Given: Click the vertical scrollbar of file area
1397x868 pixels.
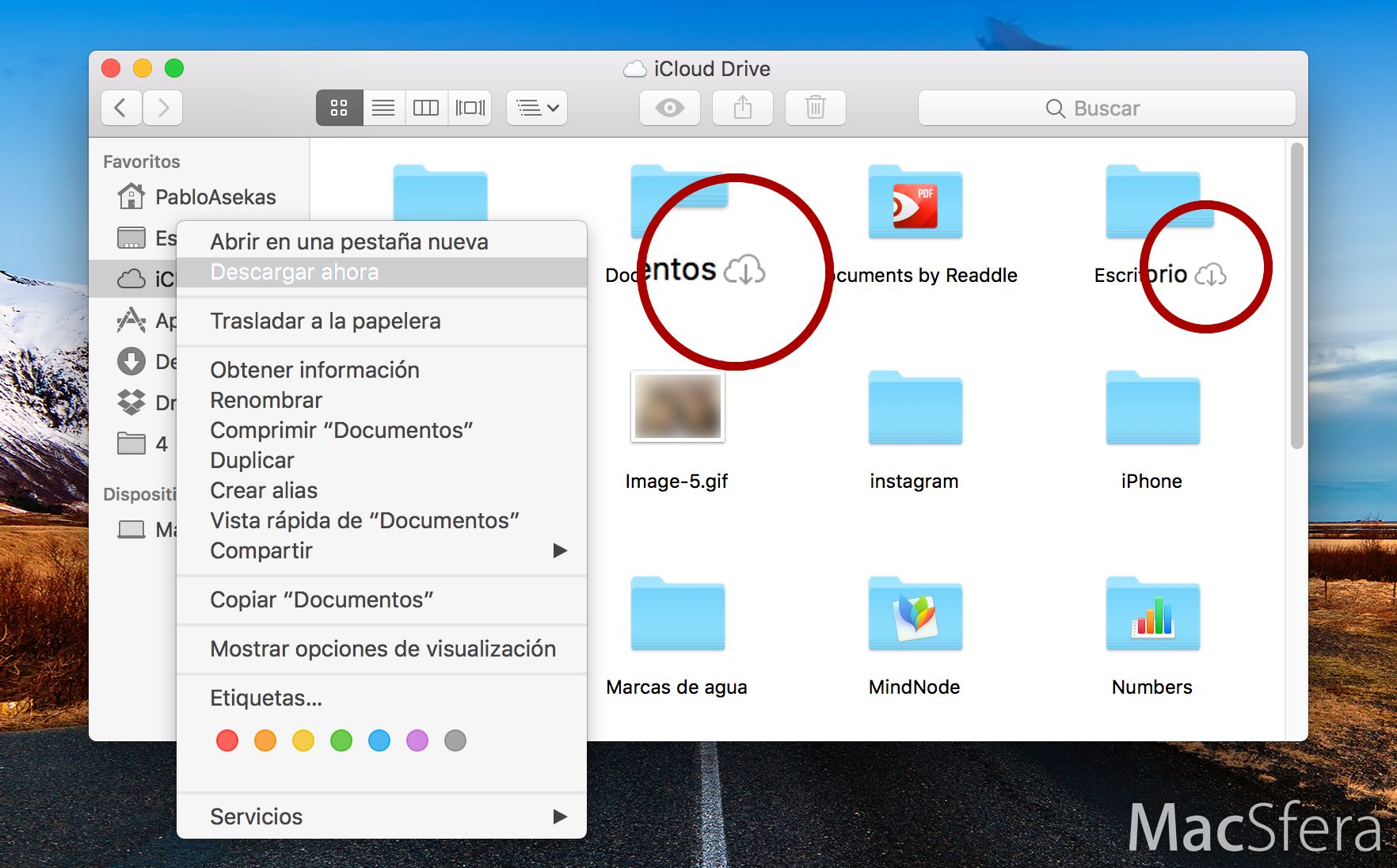Looking at the screenshot, I should [1296, 296].
